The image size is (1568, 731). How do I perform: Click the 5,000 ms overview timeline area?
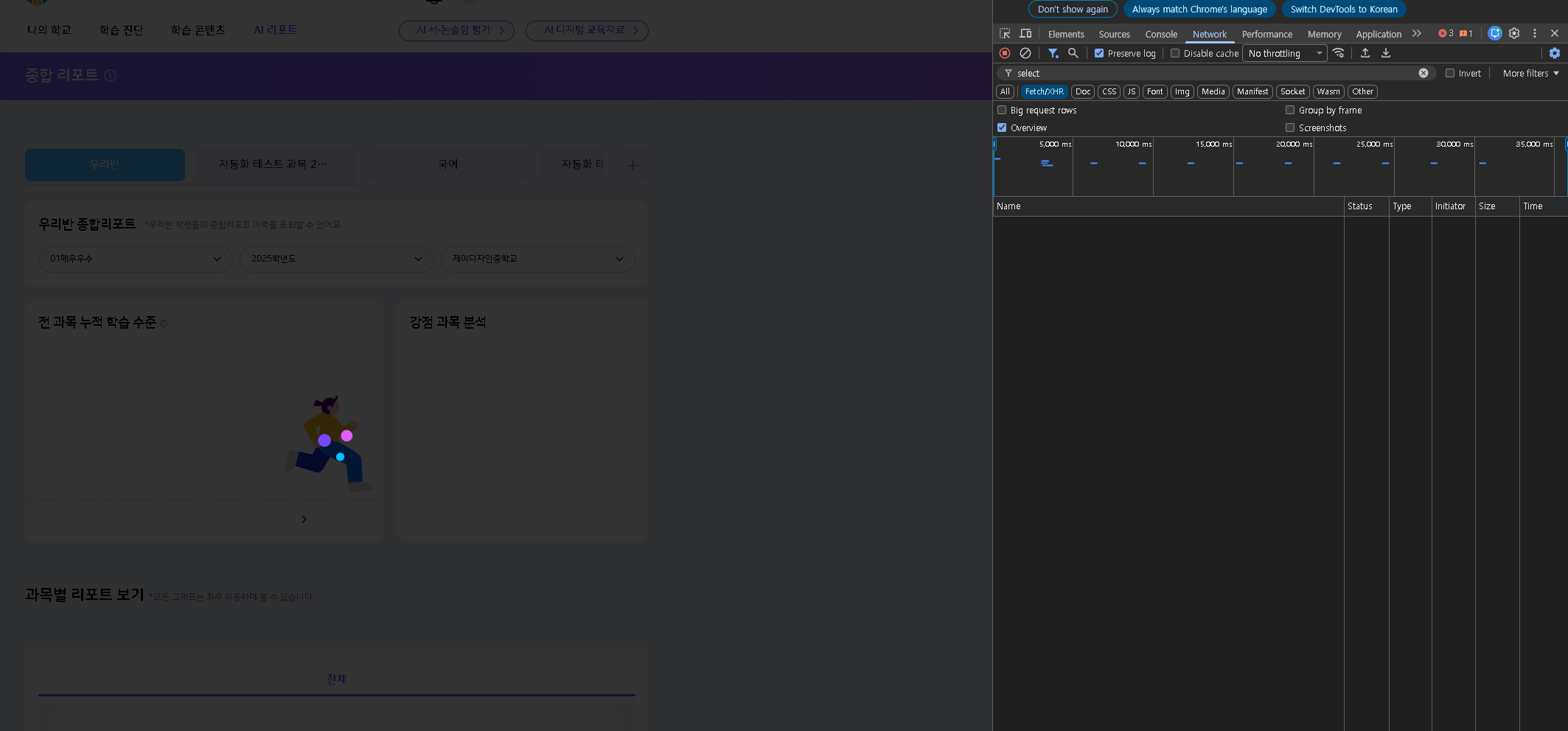1034,169
